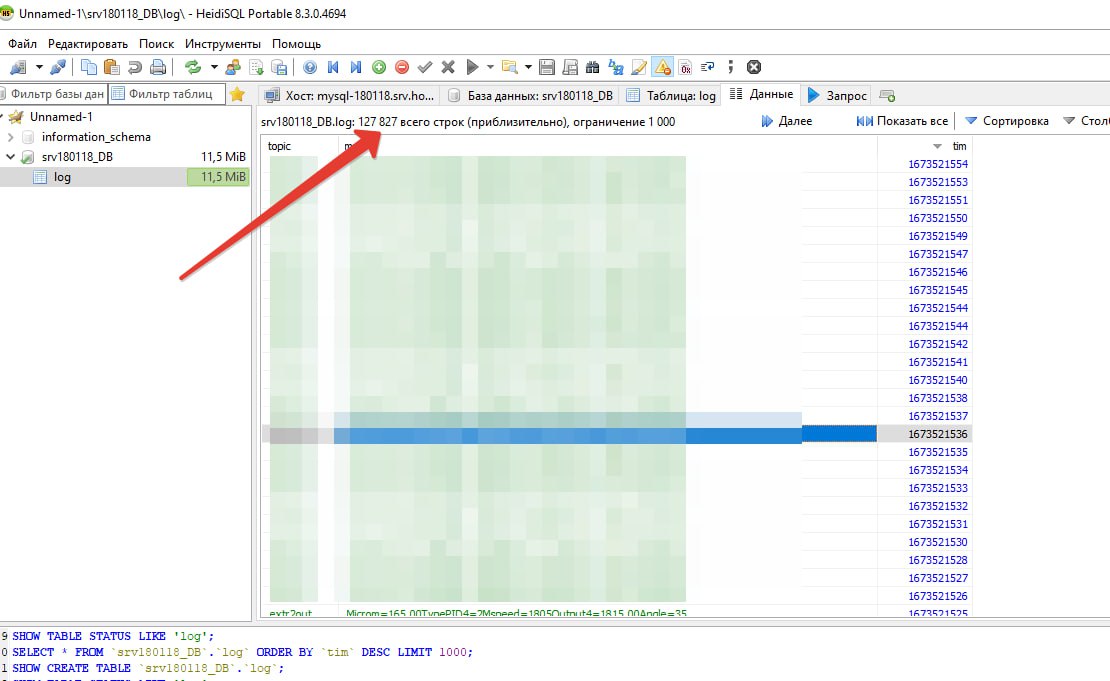Open the Файл menu
This screenshot has height=681, width=1110.
pos(22,44)
